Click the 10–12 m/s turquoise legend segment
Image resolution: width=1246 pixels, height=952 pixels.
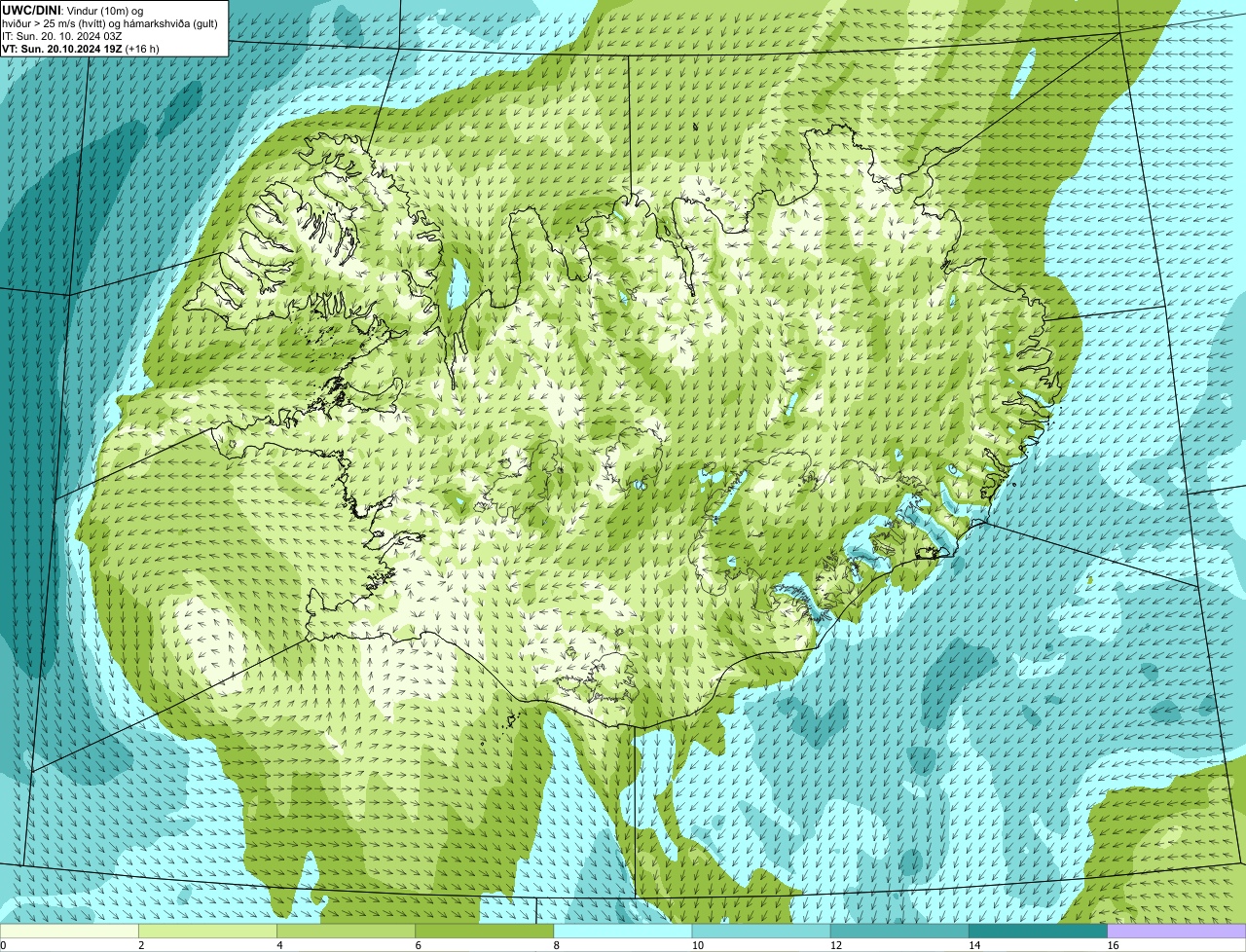pyautogui.click(x=761, y=931)
